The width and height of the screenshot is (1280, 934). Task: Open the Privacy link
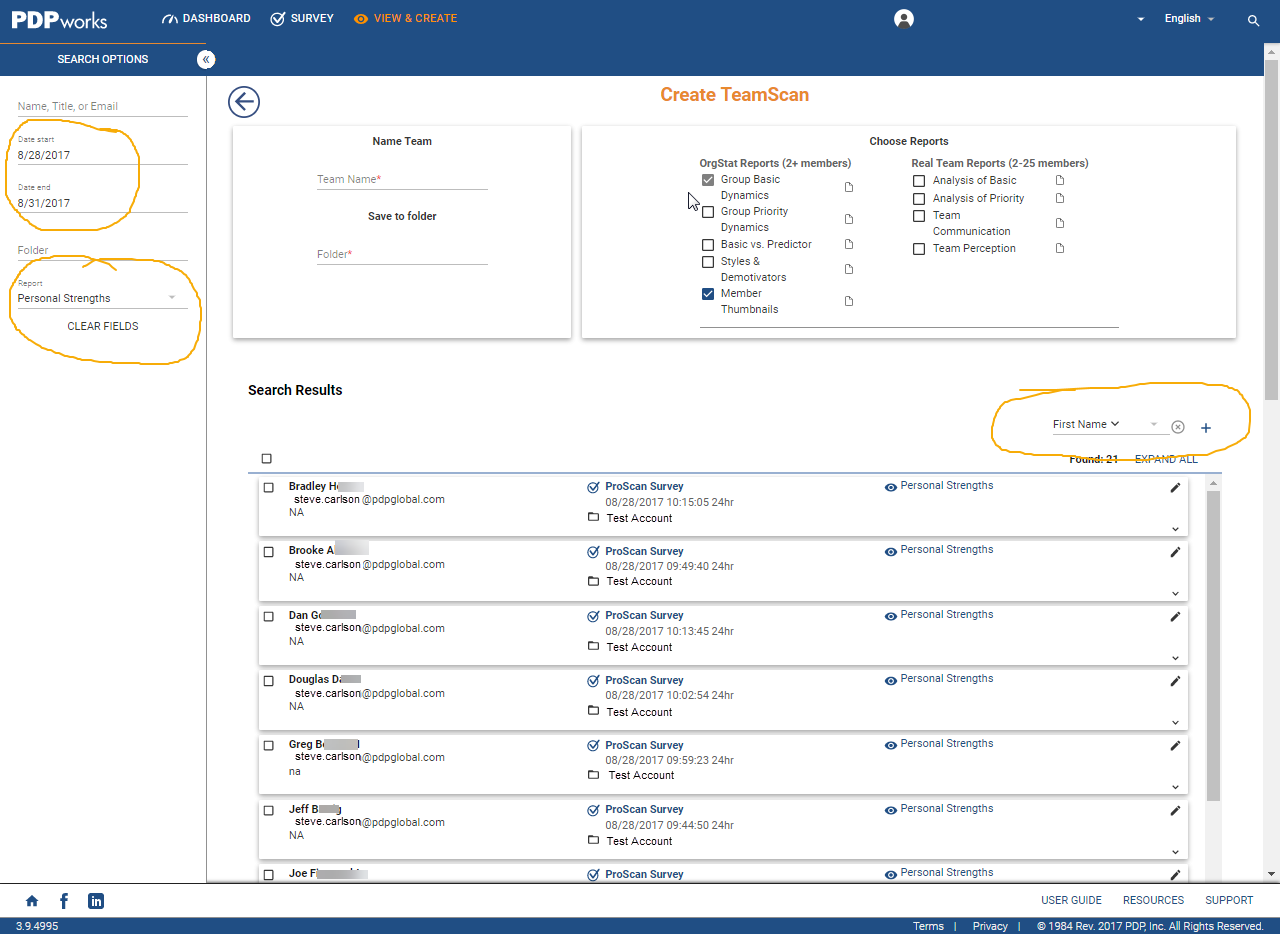(x=990, y=927)
